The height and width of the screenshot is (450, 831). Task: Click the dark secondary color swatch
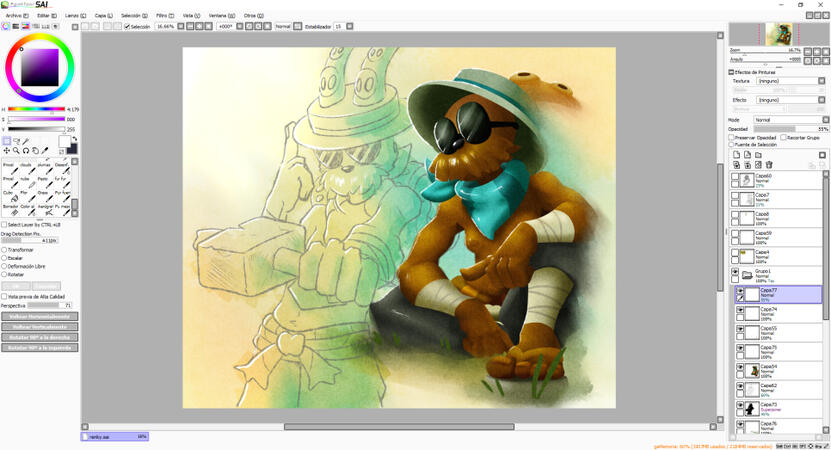click(73, 149)
